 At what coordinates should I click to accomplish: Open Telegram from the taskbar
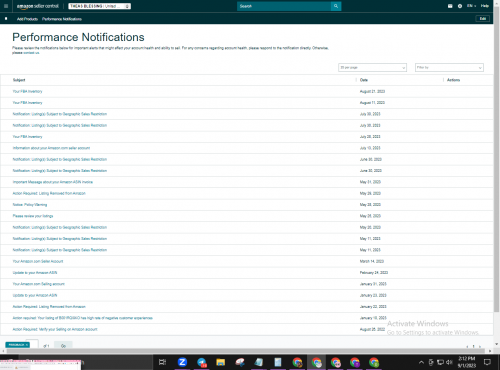coord(202,362)
